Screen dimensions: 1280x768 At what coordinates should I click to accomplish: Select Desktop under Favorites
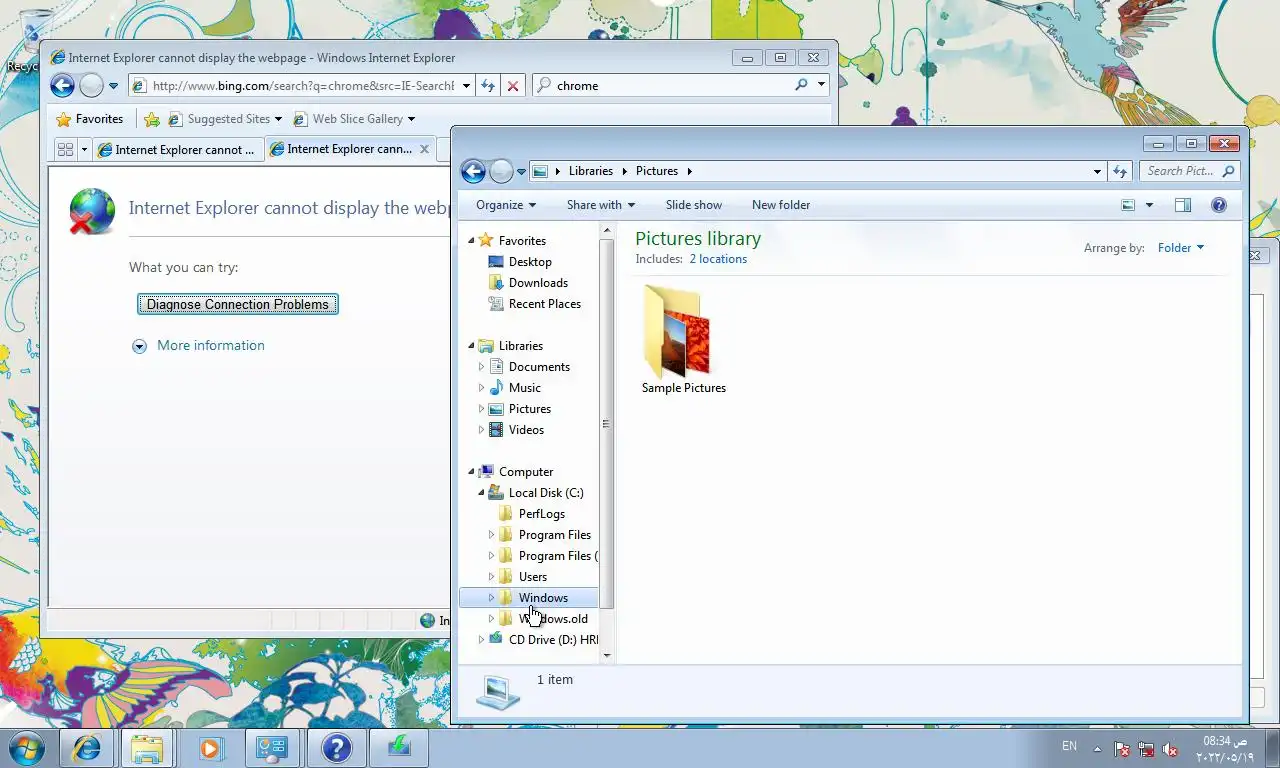click(x=530, y=262)
